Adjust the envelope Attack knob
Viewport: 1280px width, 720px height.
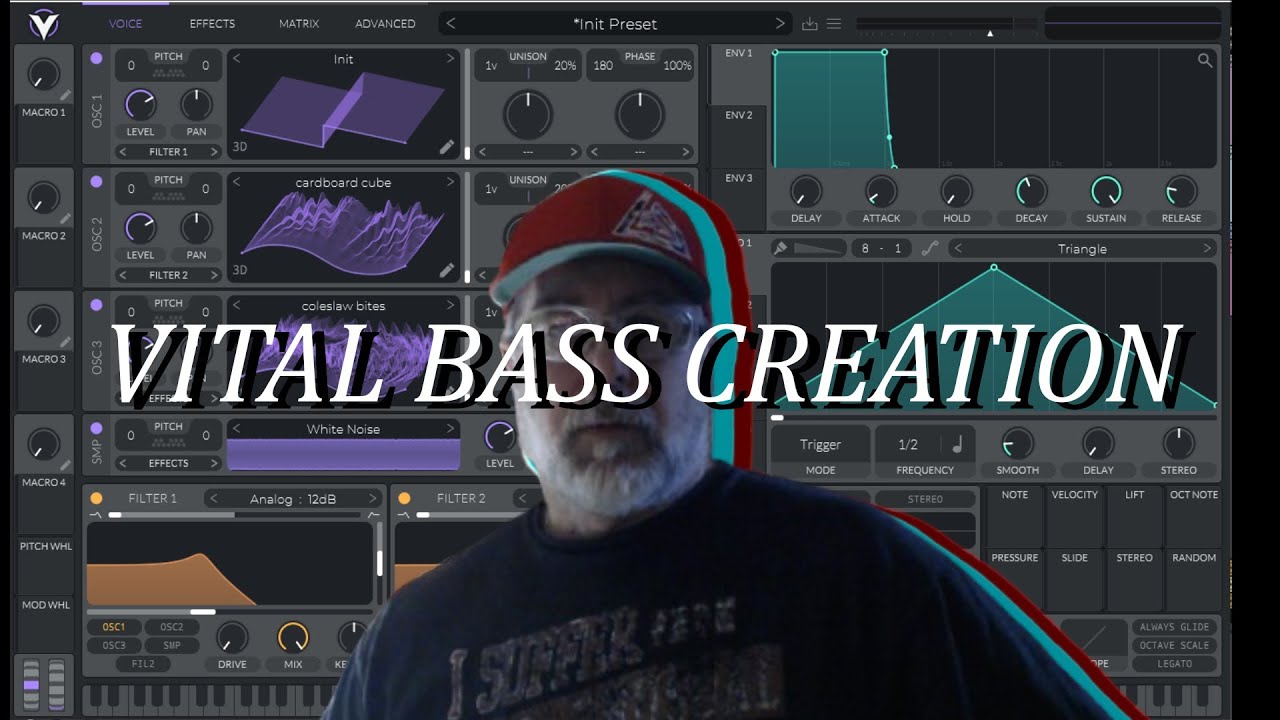click(881, 191)
